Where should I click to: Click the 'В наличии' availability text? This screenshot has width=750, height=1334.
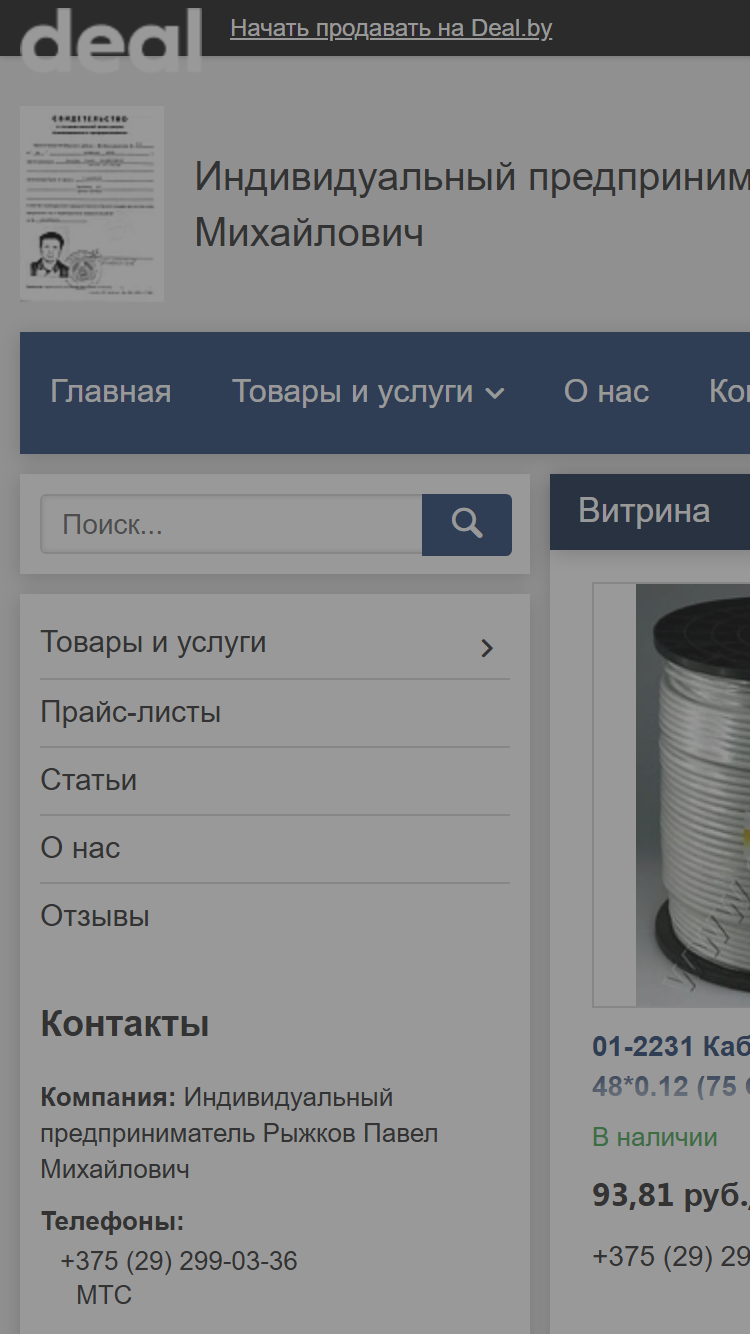tap(655, 1137)
